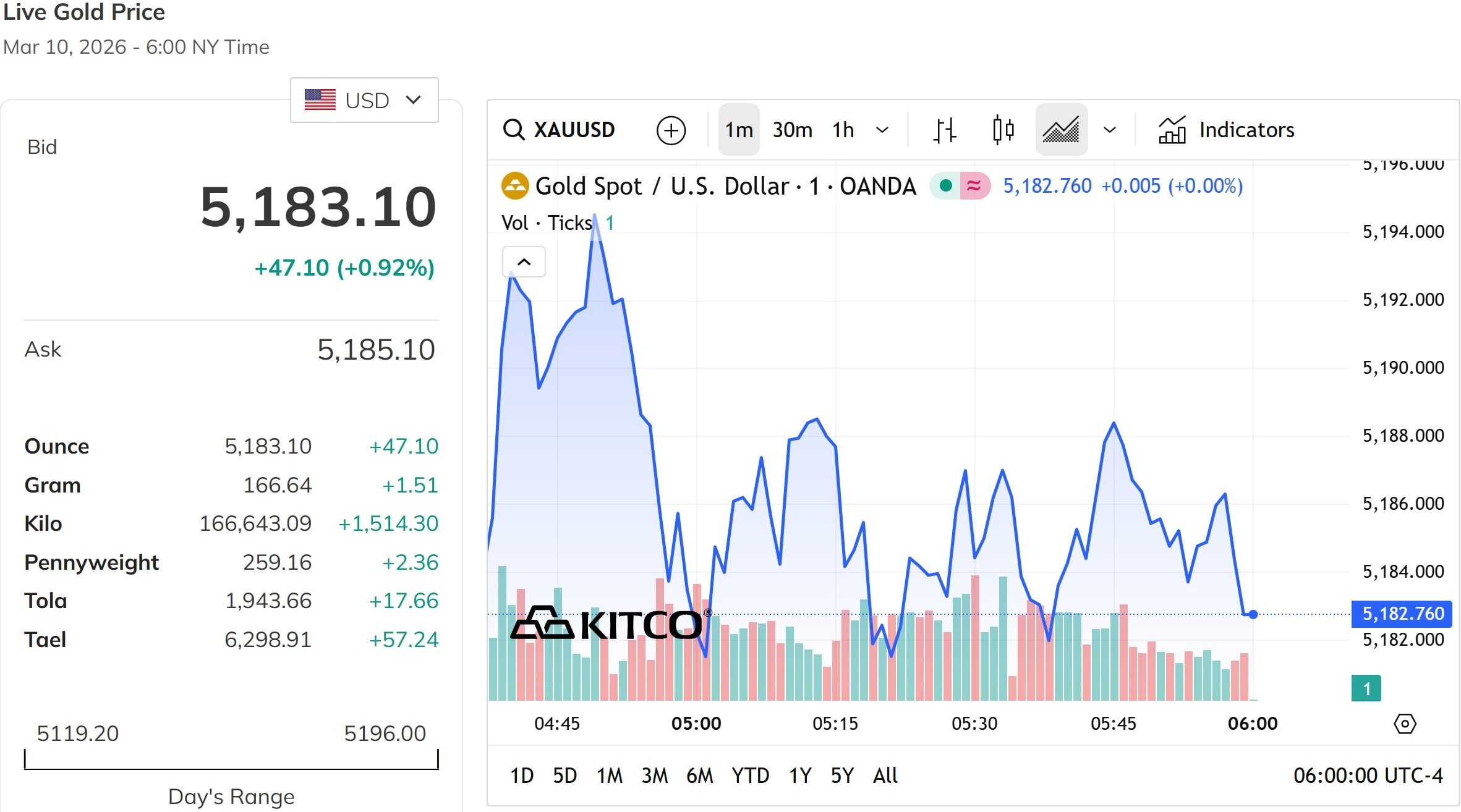Select the 1h interval

843,130
